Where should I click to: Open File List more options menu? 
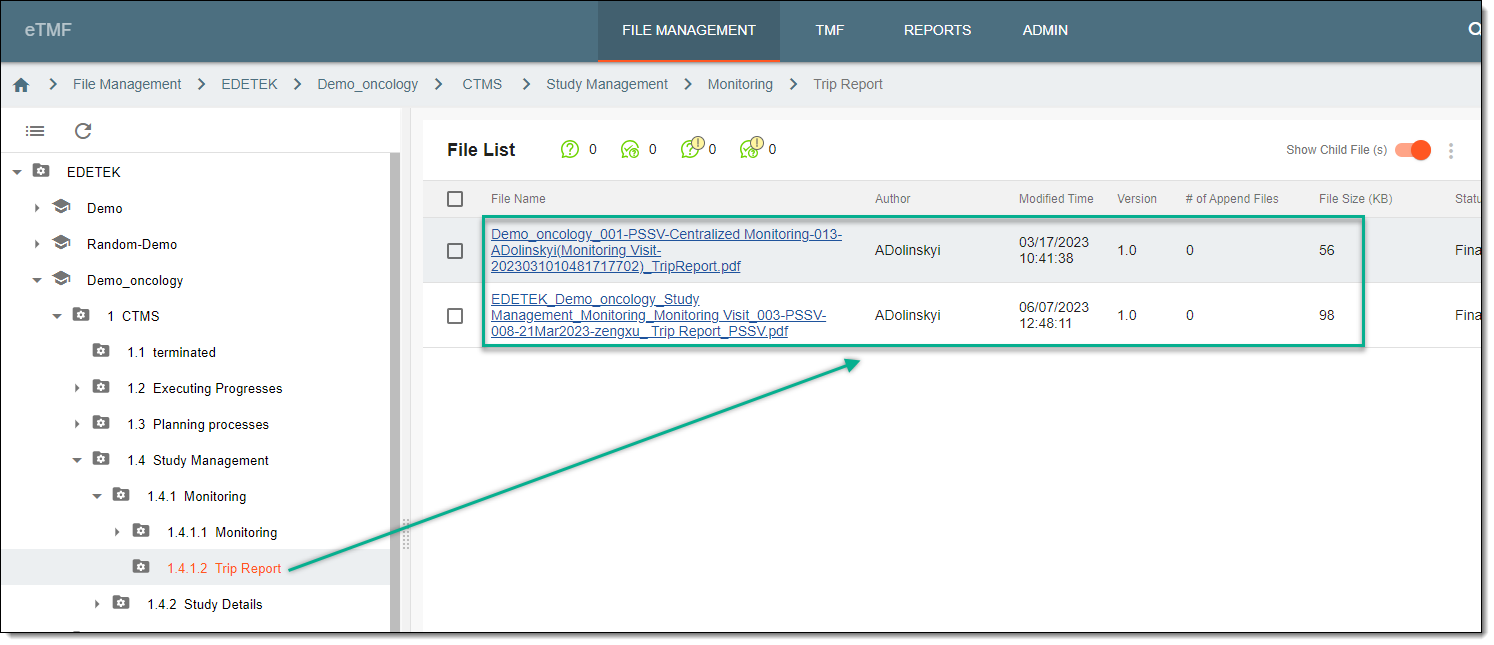pyautogui.click(x=1451, y=150)
